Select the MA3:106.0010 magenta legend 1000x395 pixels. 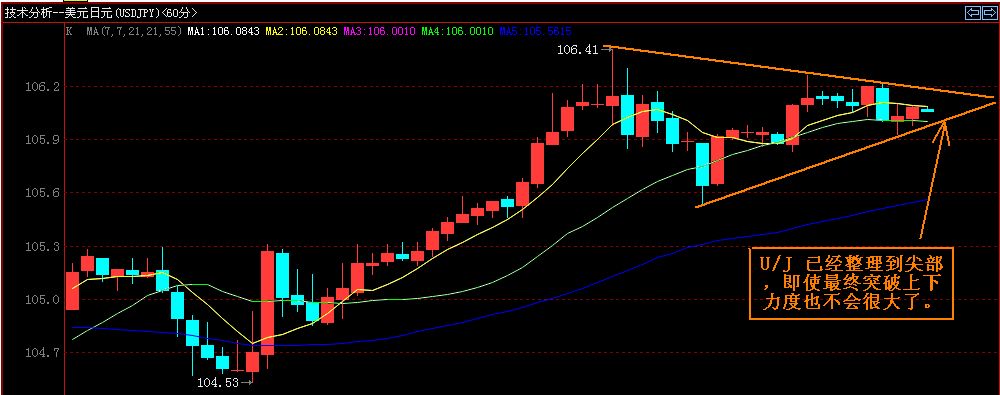[x=379, y=31]
